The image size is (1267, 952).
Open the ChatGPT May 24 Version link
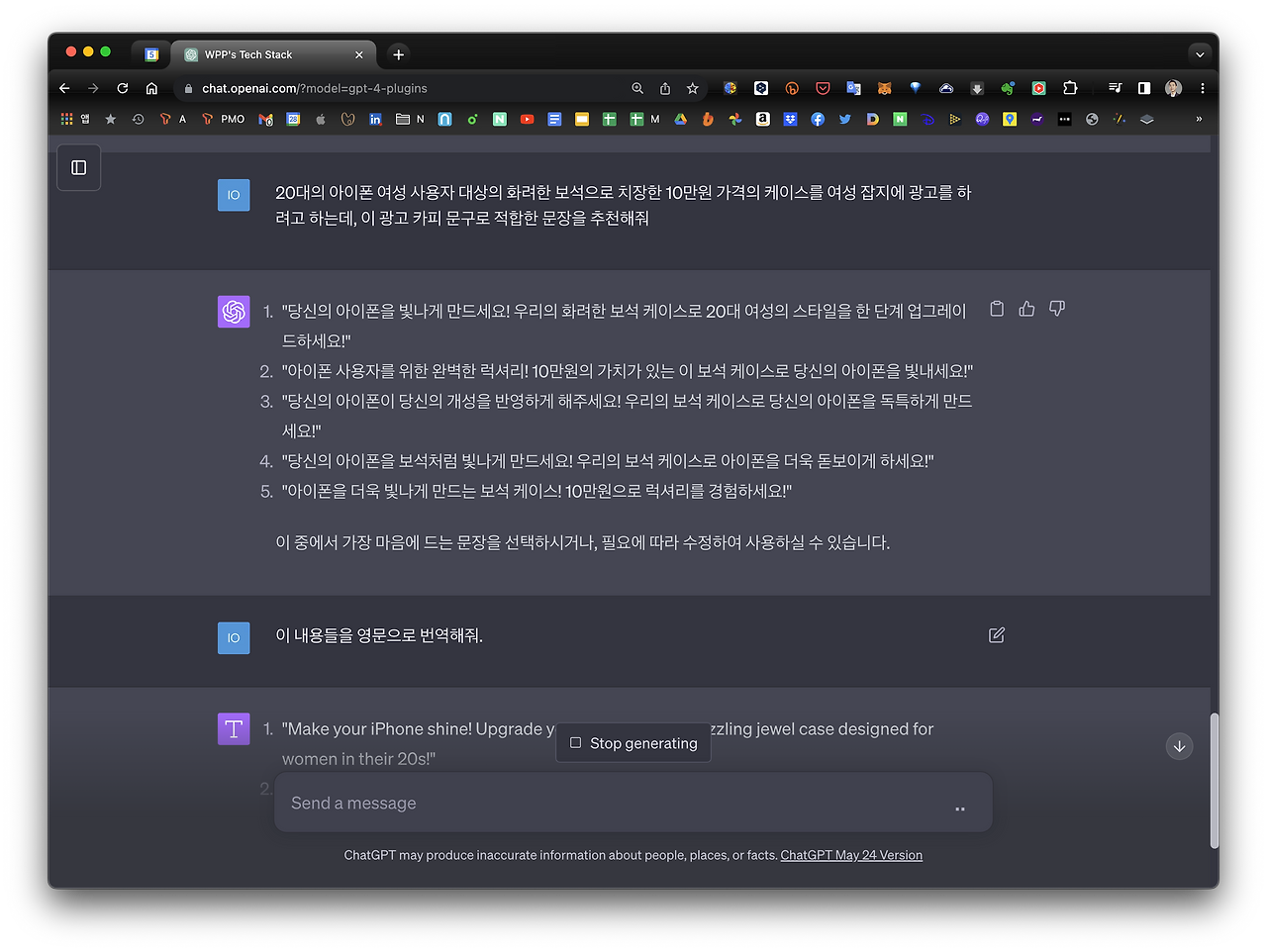[x=851, y=855]
